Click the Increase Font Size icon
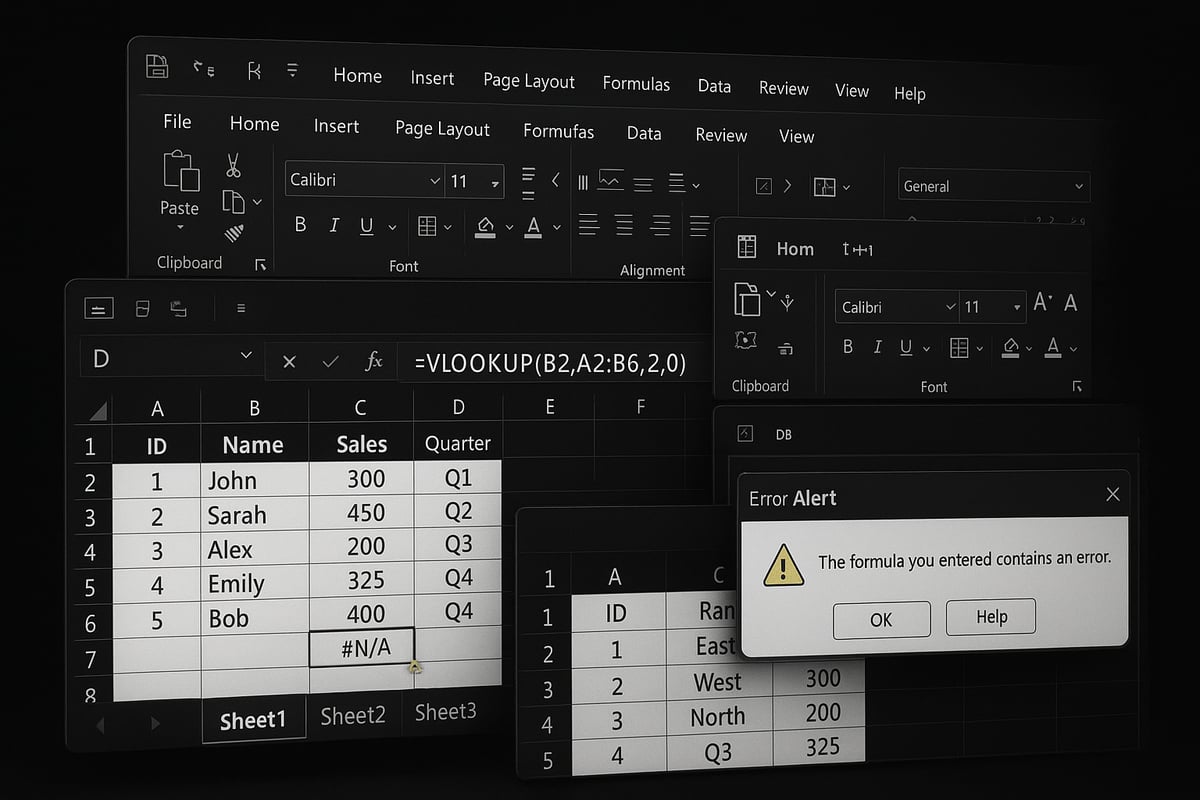 point(1040,302)
